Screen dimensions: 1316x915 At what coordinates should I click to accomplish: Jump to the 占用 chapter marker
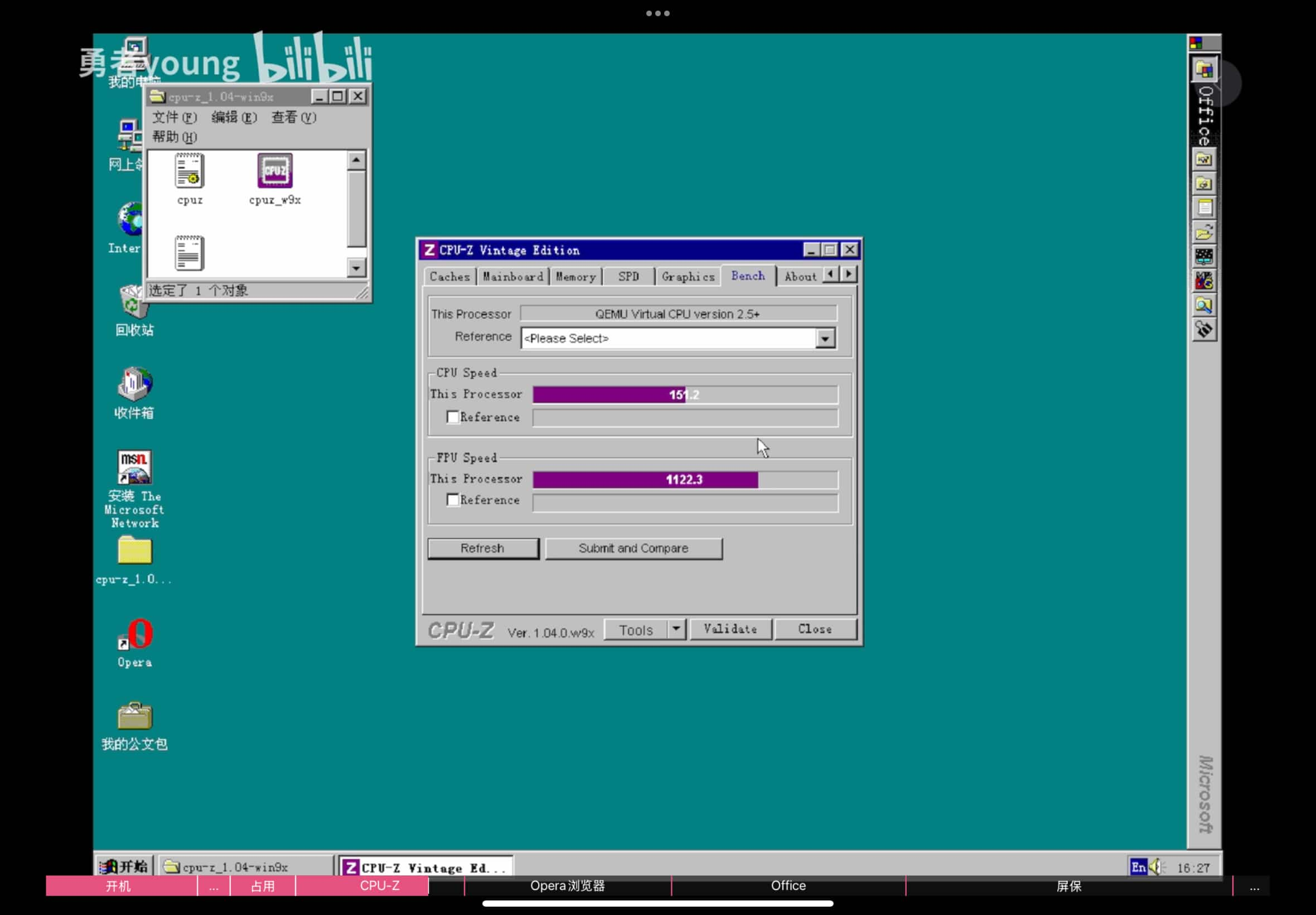pos(263,886)
